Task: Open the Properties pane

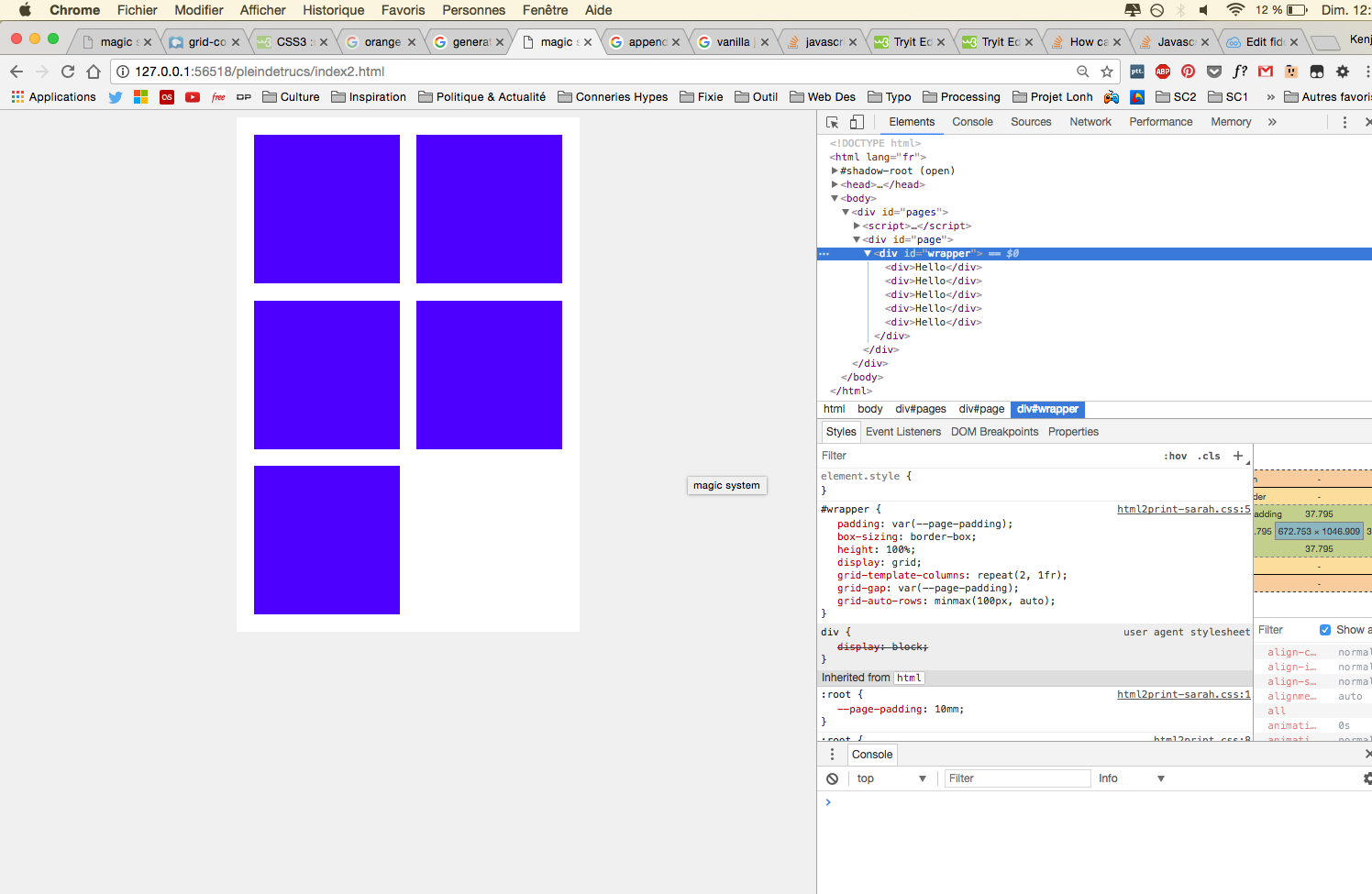Action: 1073,432
